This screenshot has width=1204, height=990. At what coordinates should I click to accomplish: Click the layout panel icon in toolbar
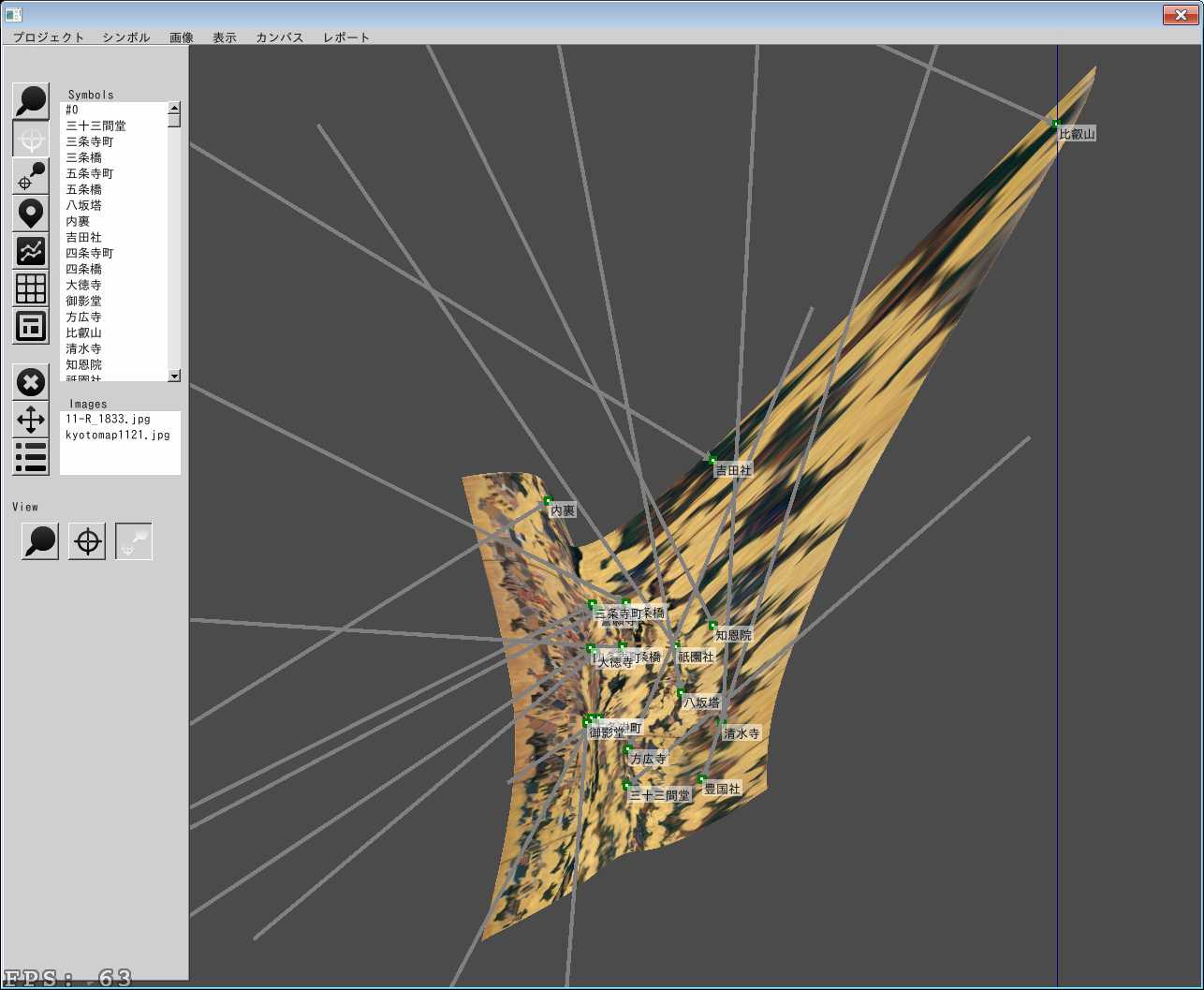pyautogui.click(x=31, y=326)
